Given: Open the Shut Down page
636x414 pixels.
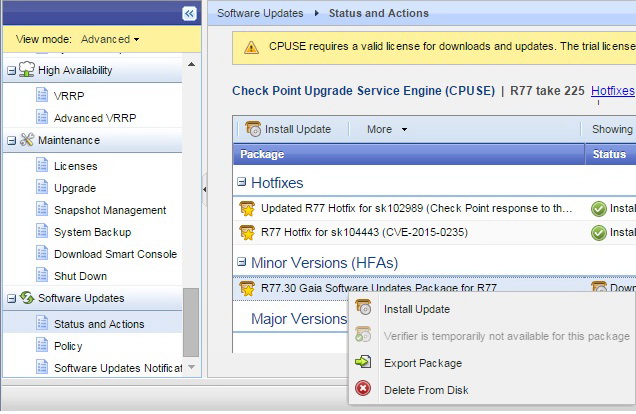Looking at the screenshot, I should point(80,276).
